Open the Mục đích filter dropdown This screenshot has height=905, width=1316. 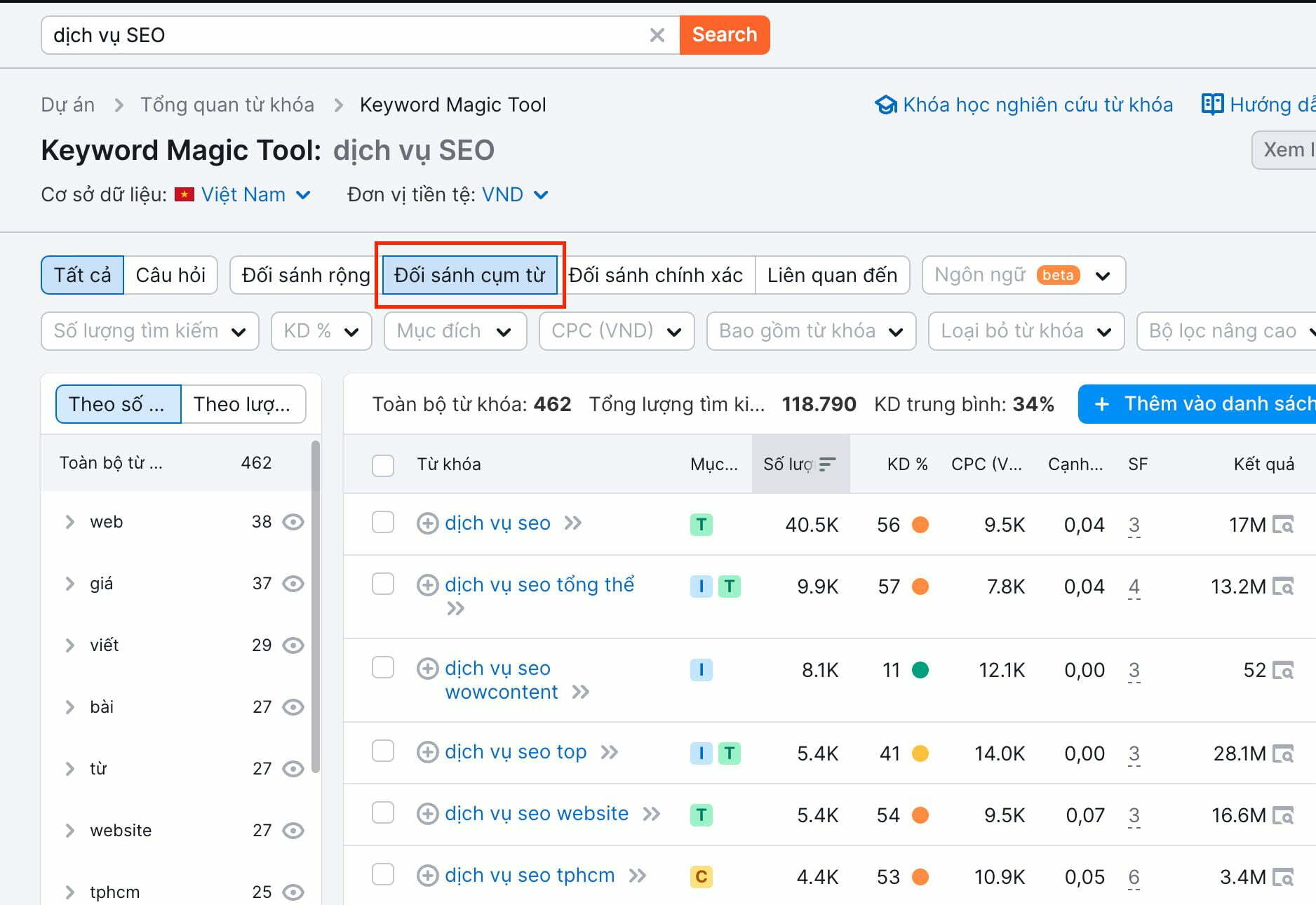[455, 331]
